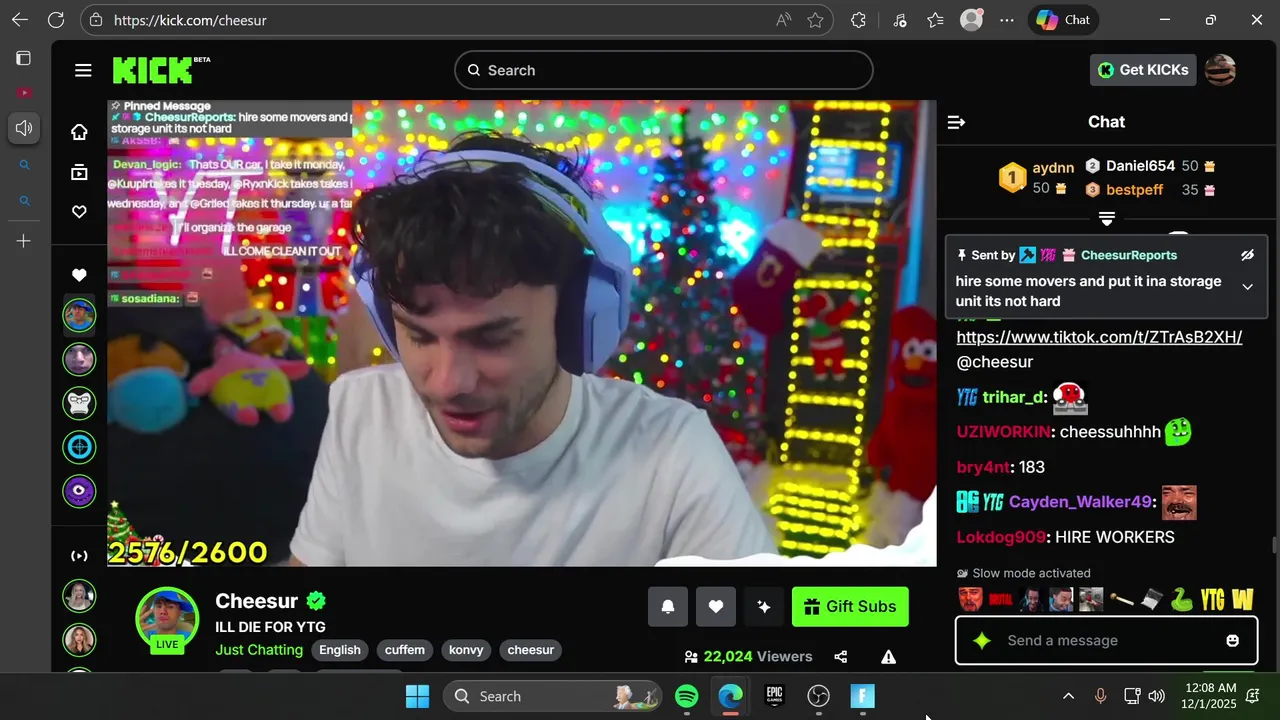The height and width of the screenshot is (720, 1280).
Task: Select the cheesur tag
Action: click(531, 650)
